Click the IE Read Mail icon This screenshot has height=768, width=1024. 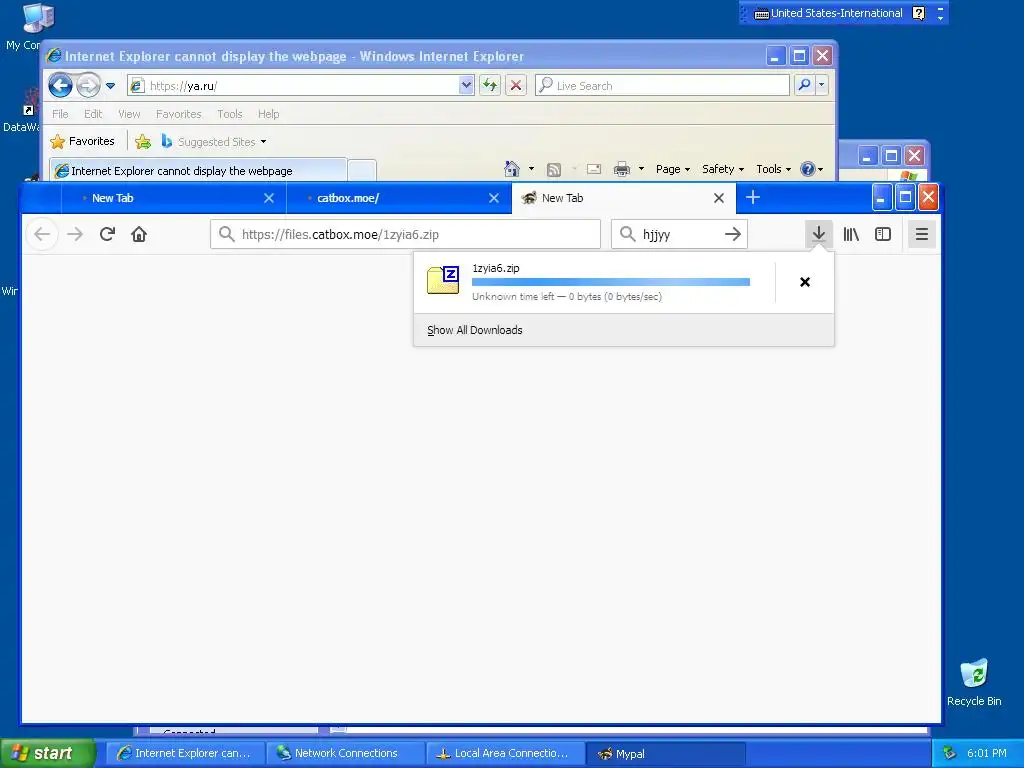pyautogui.click(x=594, y=169)
